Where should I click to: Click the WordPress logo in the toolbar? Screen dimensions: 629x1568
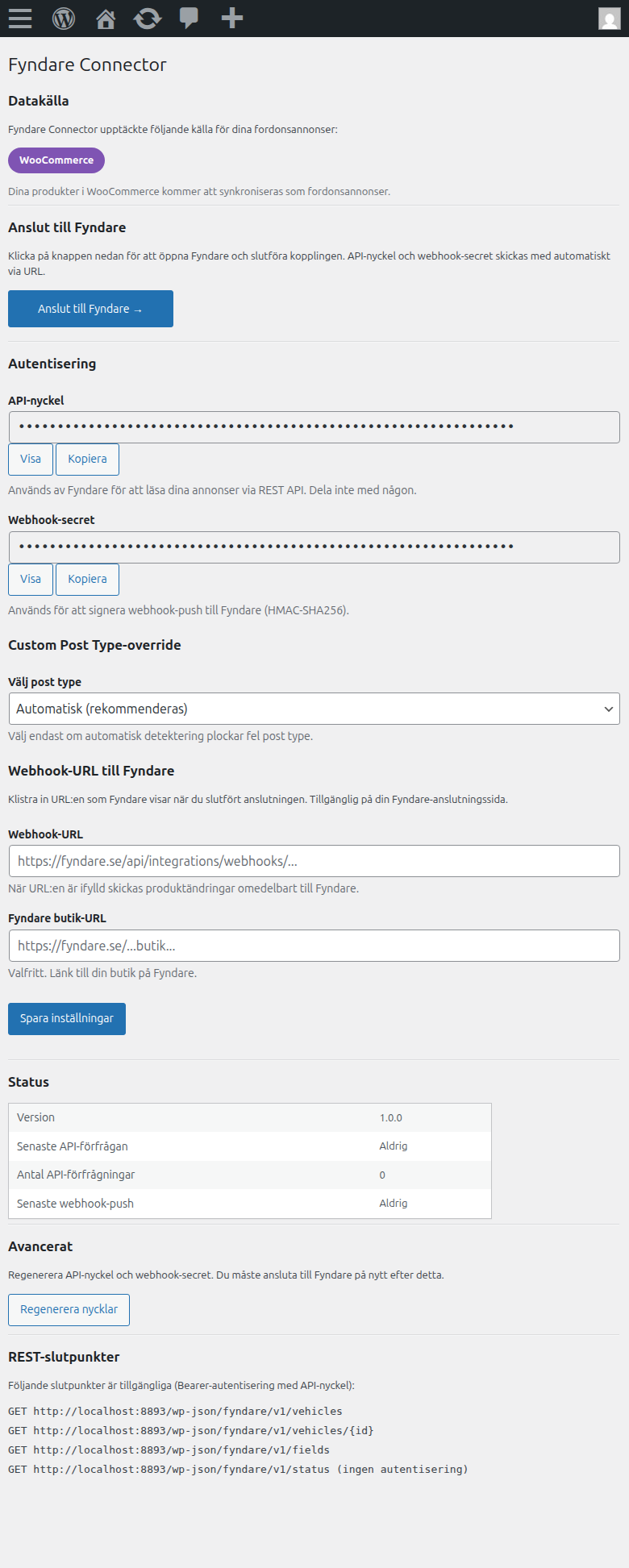point(63,18)
